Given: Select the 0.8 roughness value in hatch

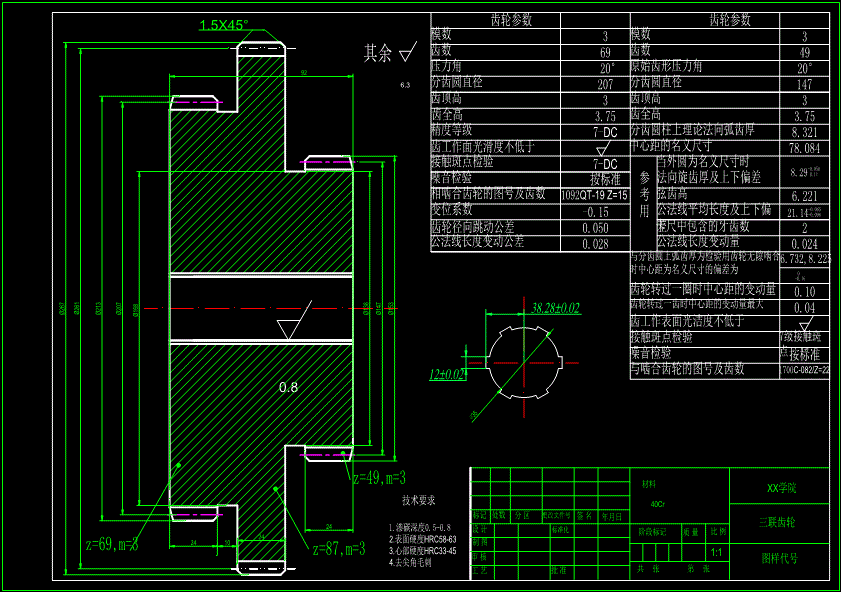Looking at the screenshot, I should tap(289, 387).
